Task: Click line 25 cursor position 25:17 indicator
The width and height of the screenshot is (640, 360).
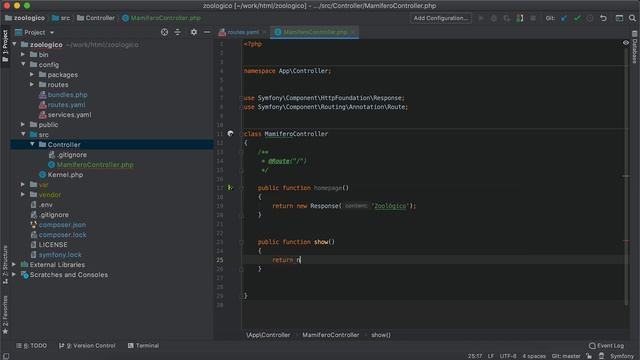Action: [474, 356]
